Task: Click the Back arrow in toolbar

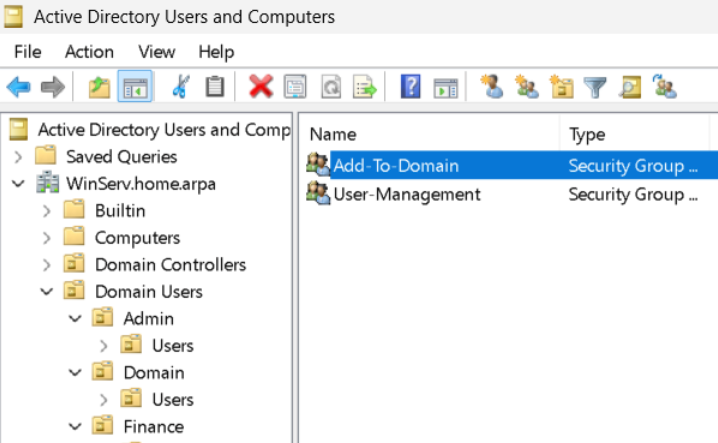Action: point(18,88)
